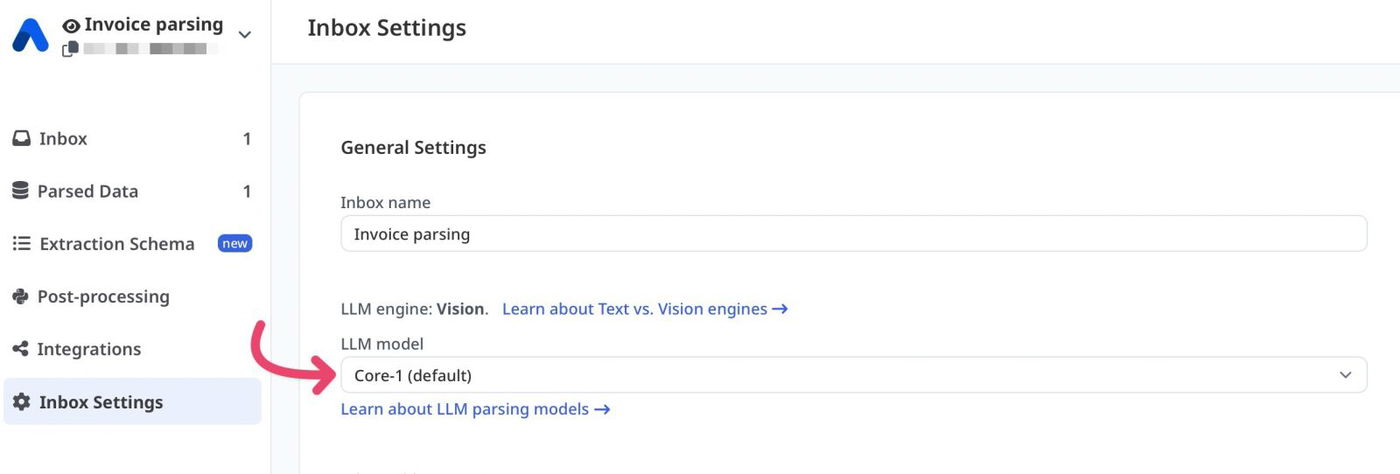Click the Parsed Data database icon
The image size is (1400, 474).
pyautogui.click(x=20, y=191)
